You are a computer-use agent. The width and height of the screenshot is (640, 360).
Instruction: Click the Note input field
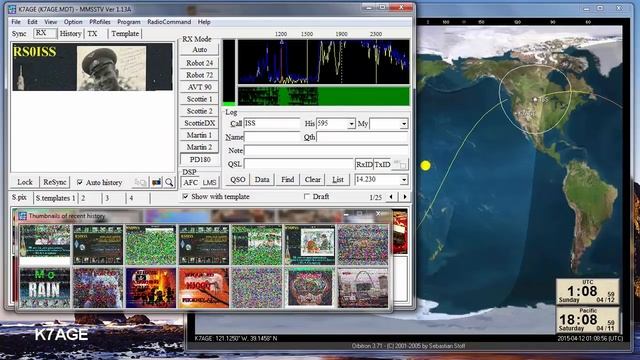point(326,151)
